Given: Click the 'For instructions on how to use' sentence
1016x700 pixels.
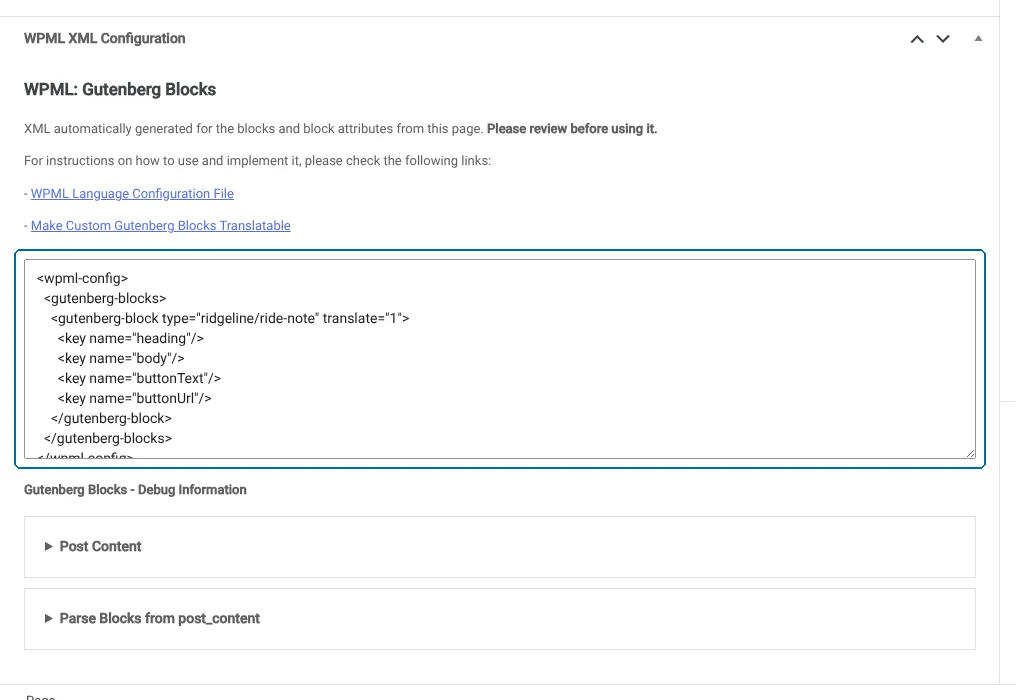Looking at the screenshot, I should [257, 161].
